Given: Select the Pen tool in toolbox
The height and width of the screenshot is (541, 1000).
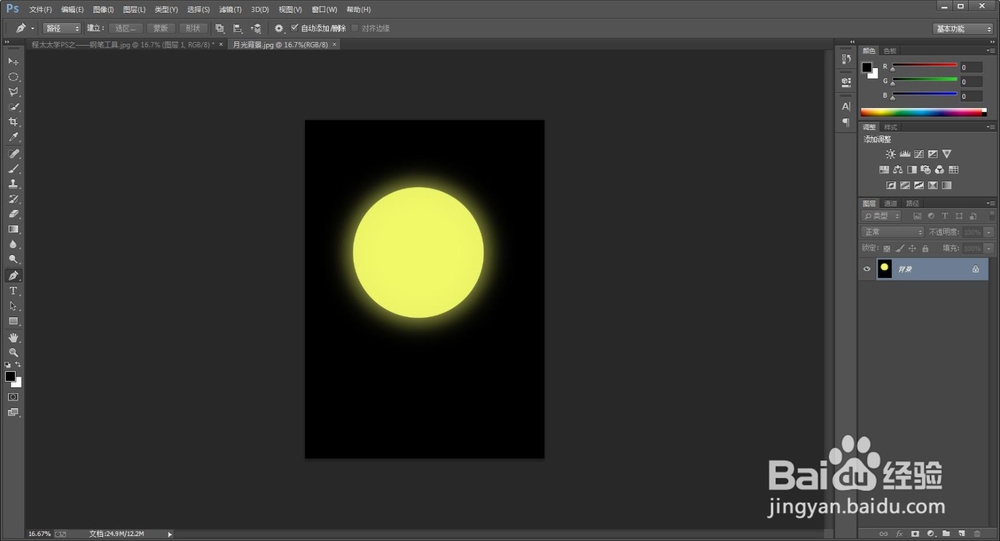Looking at the screenshot, I should [x=13, y=276].
